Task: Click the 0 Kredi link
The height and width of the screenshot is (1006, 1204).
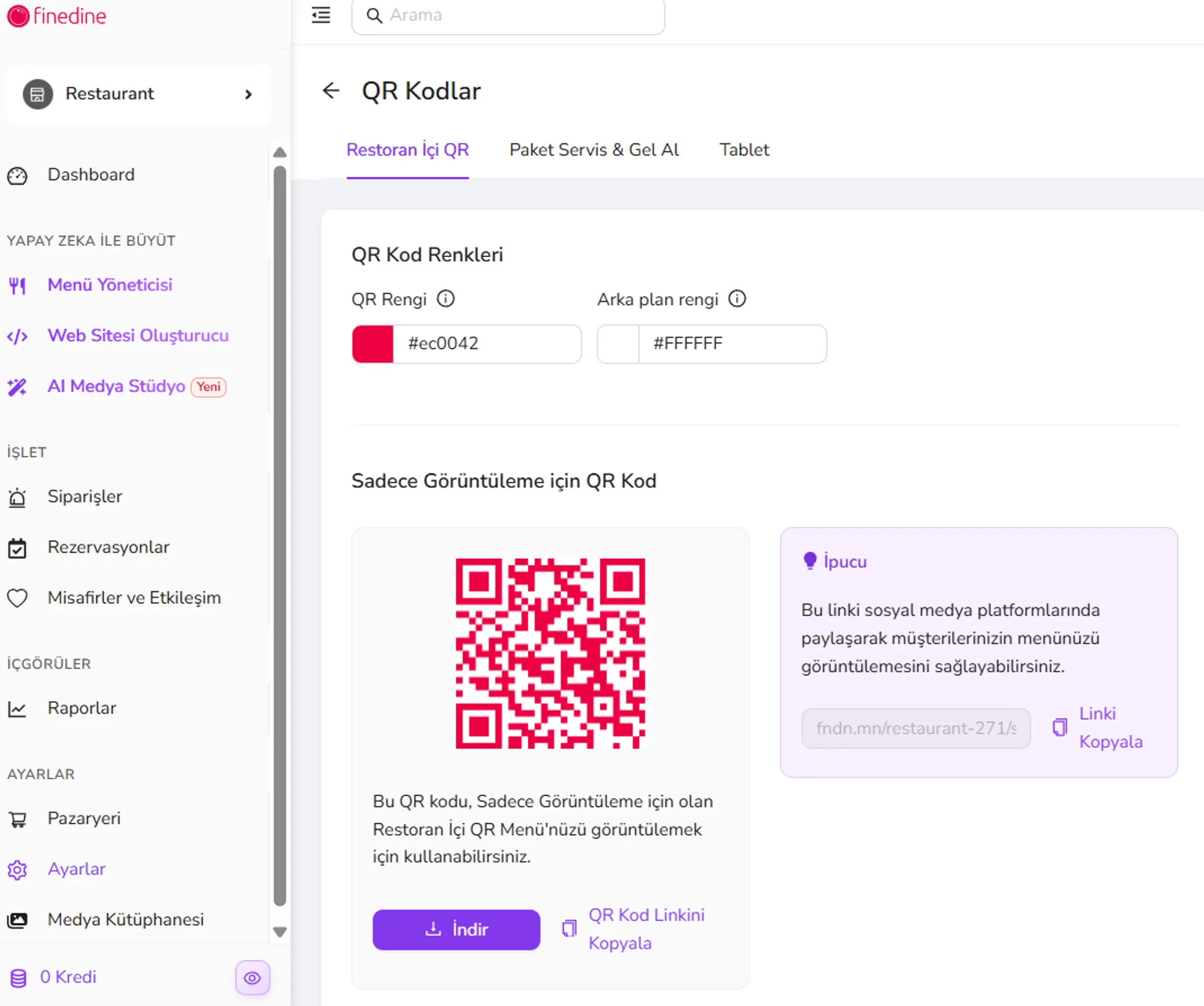Action: (x=68, y=977)
